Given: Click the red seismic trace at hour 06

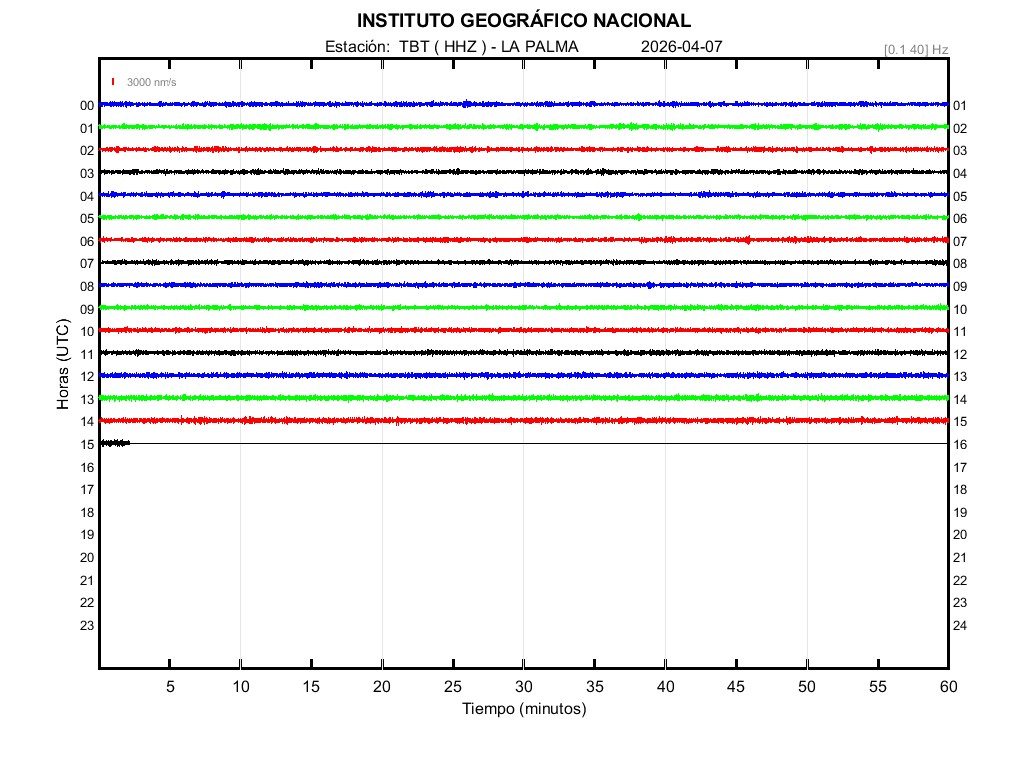Looking at the screenshot, I should tap(523, 240).
